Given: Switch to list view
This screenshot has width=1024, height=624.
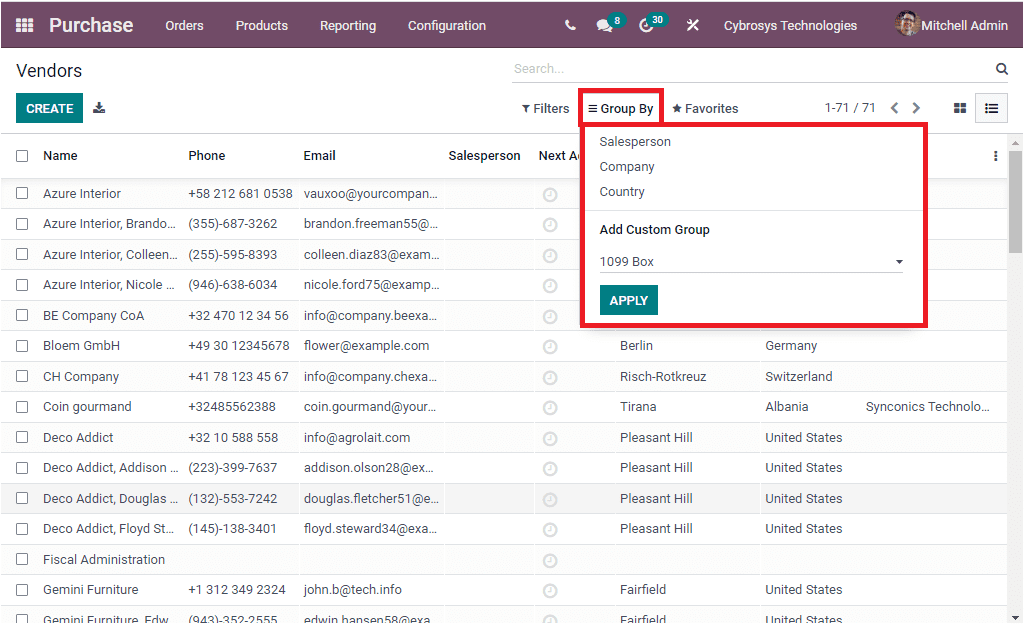Looking at the screenshot, I should pos(991,107).
